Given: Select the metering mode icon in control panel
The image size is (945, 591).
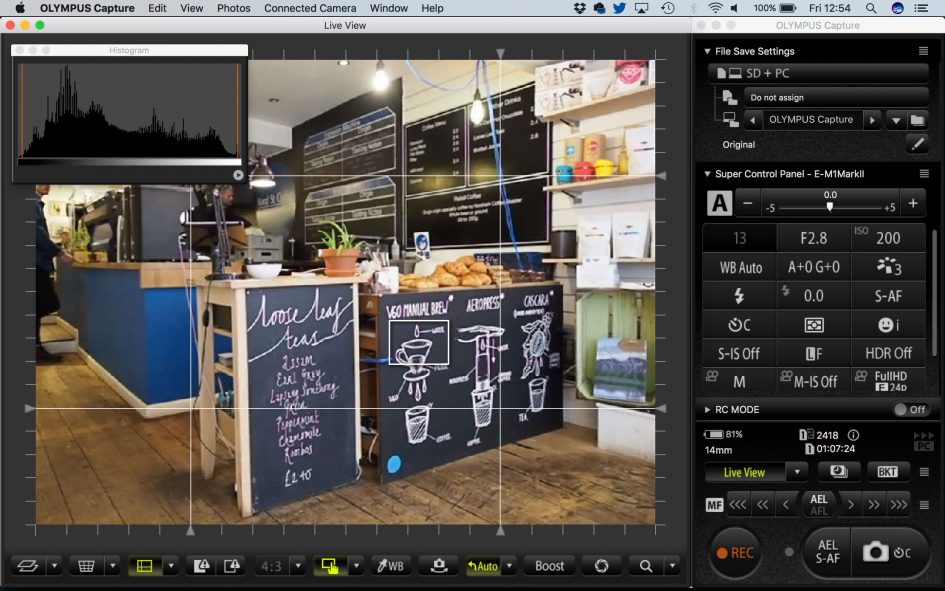Looking at the screenshot, I should click(x=814, y=325).
